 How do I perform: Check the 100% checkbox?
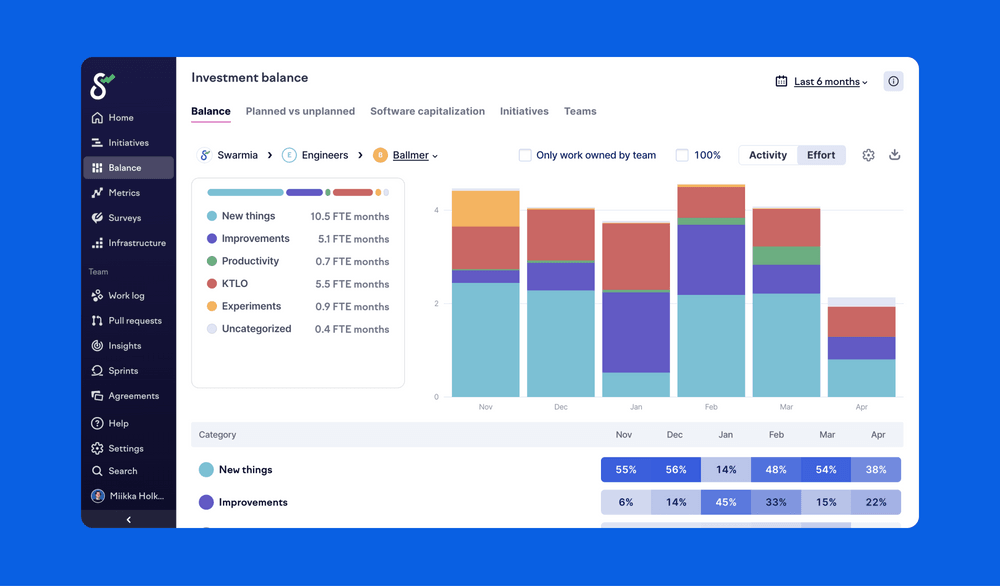tap(681, 155)
